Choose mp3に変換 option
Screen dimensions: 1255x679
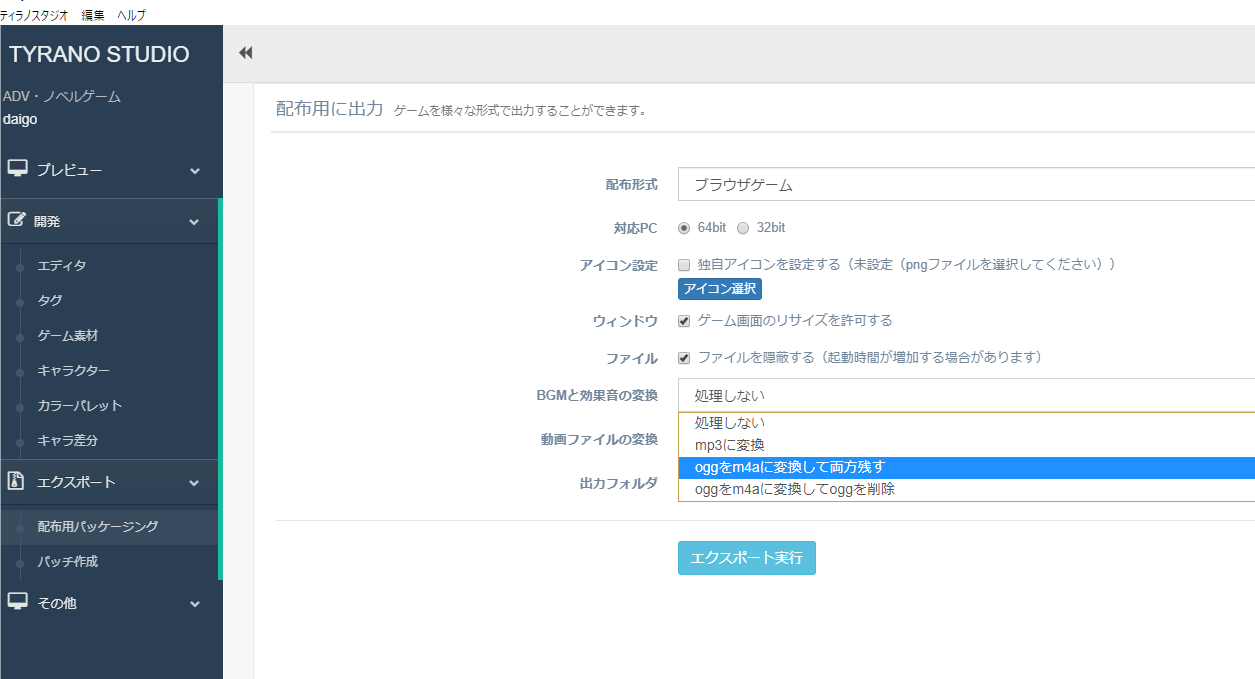[966, 445]
